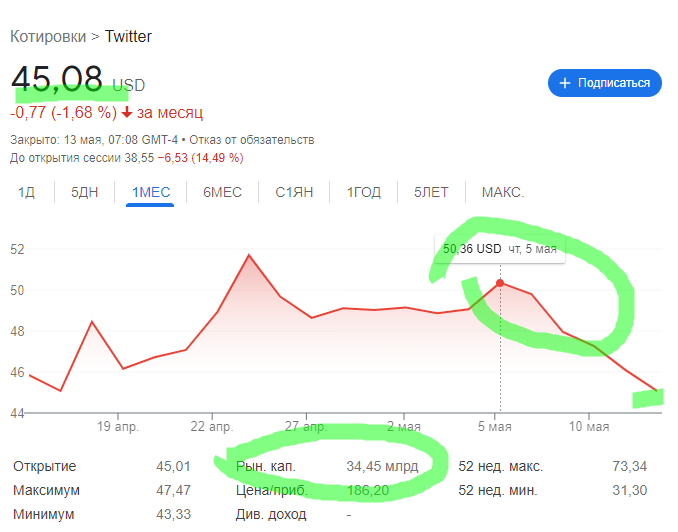Click the red down arrow beside за месяц
The image size is (678, 532).
point(127,111)
